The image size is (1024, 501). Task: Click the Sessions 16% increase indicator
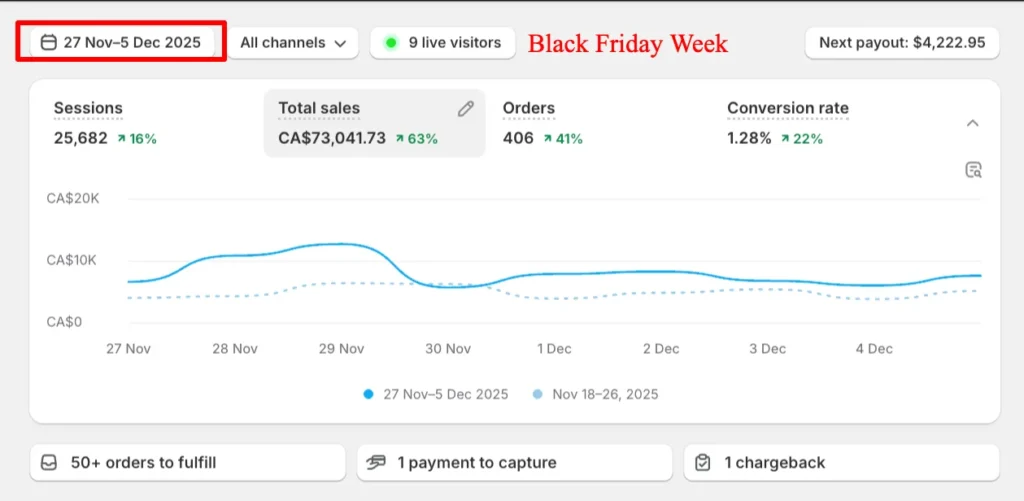137,138
